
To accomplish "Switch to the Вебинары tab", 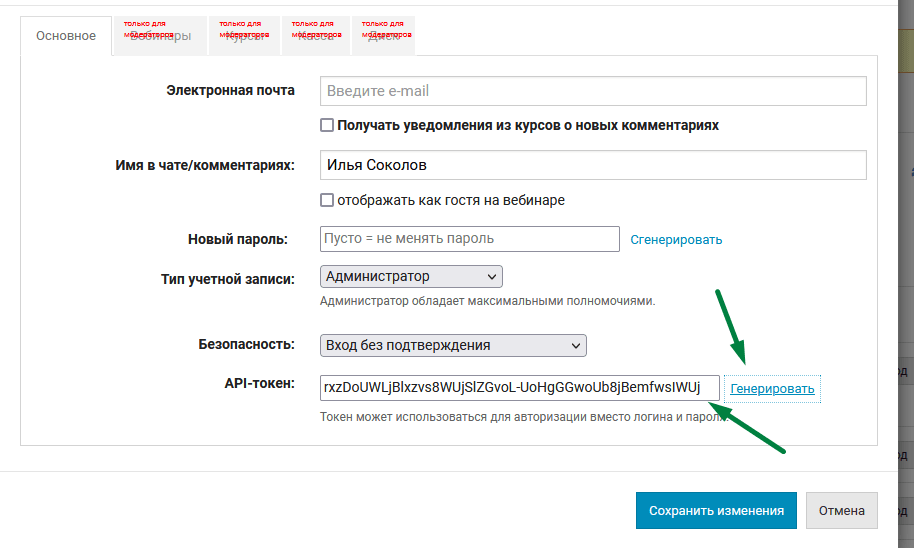I will pyautogui.click(x=160, y=36).
